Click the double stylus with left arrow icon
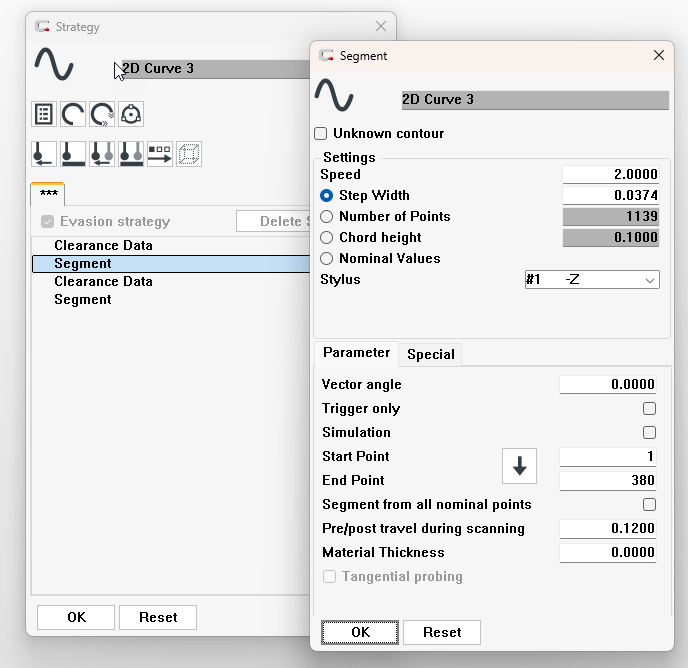The height and width of the screenshot is (668, 688). [102, 154]
